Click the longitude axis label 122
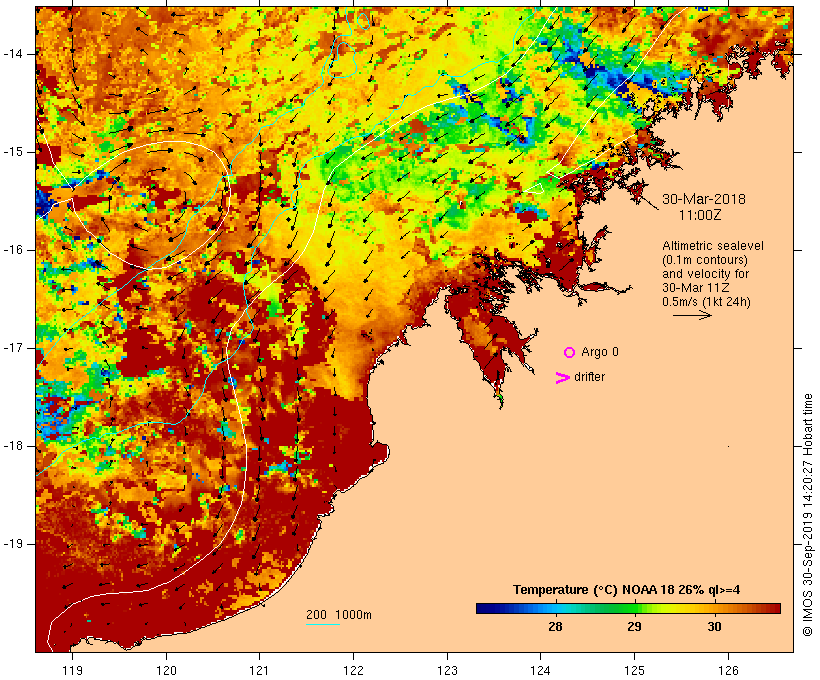Screen dimensions: 820x680 353,670
